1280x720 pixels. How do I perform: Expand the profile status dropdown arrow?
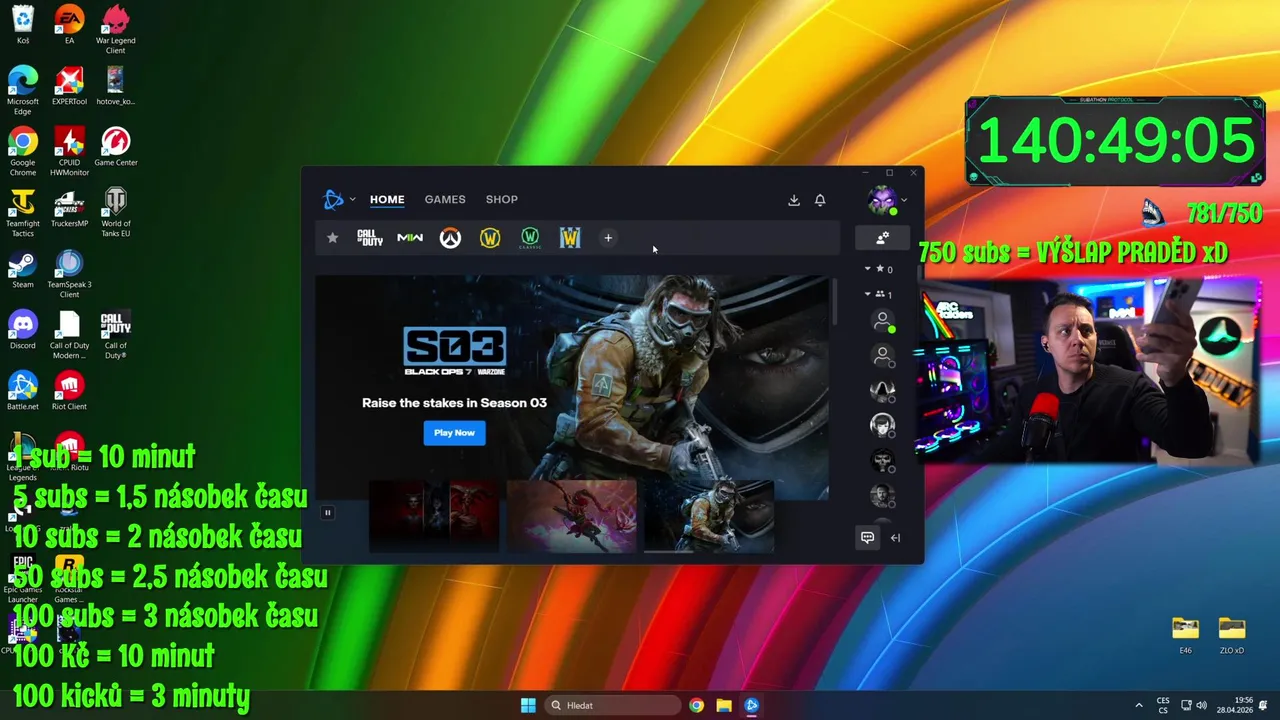click(904, 200)
